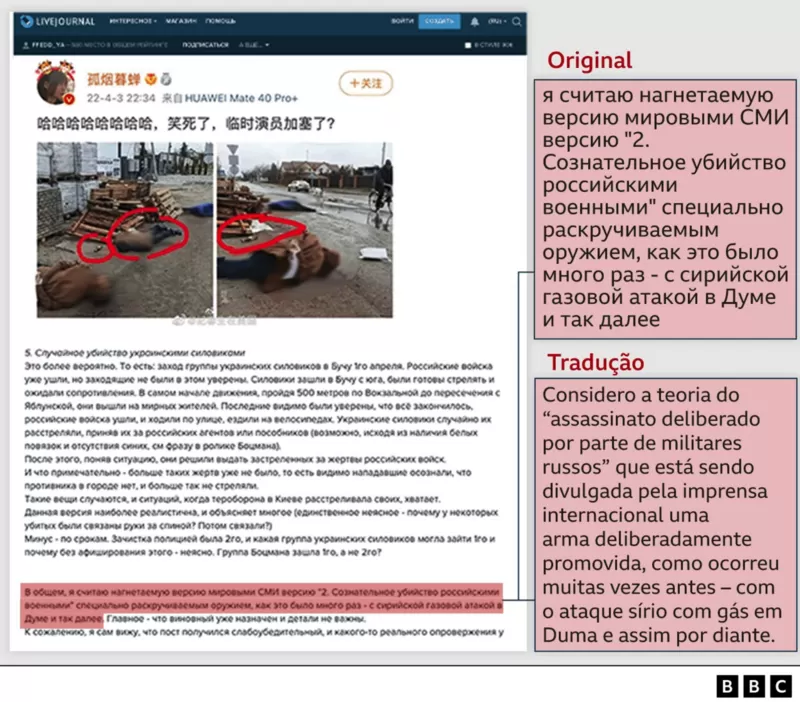Click the orange verified badge beside username
The image size is (800, 702).
click(x=152, y=77)
